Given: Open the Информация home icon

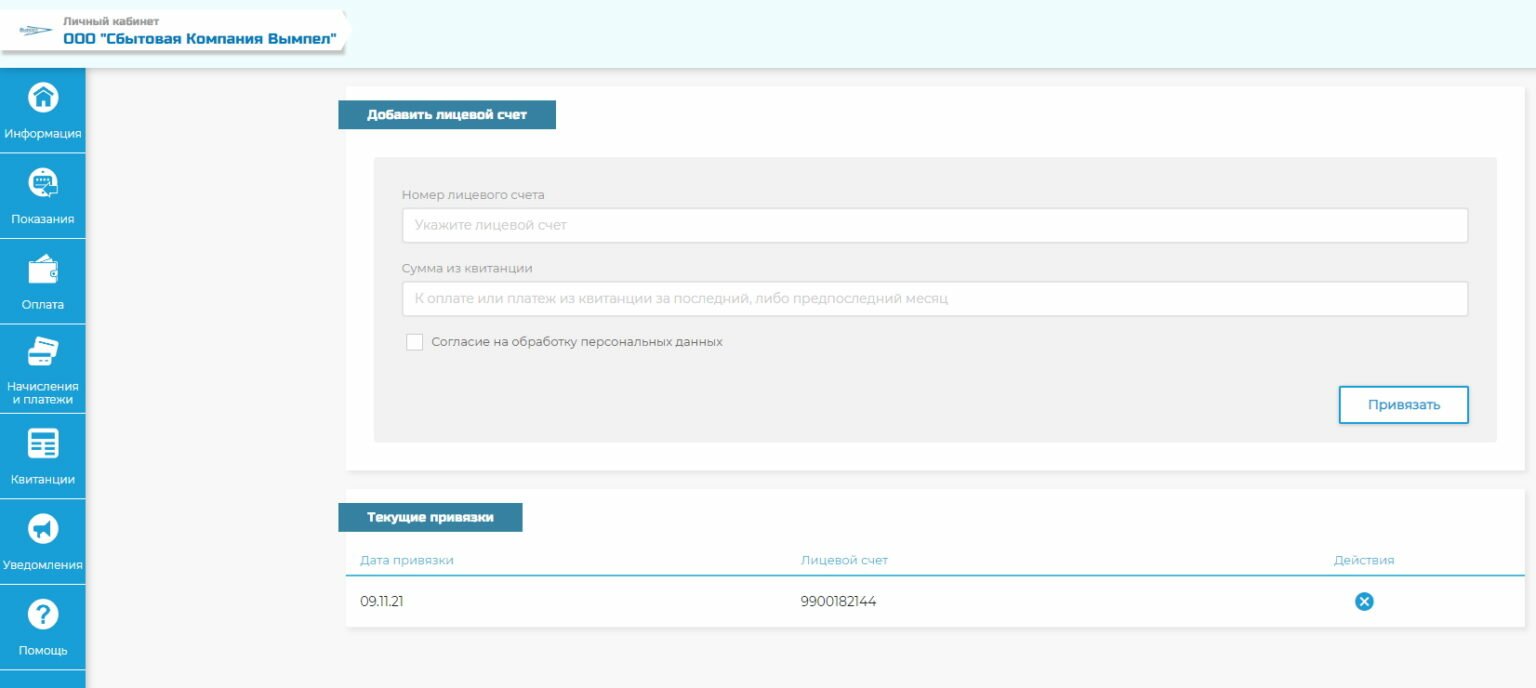Looking at the screenshot, I should point(43,98).
